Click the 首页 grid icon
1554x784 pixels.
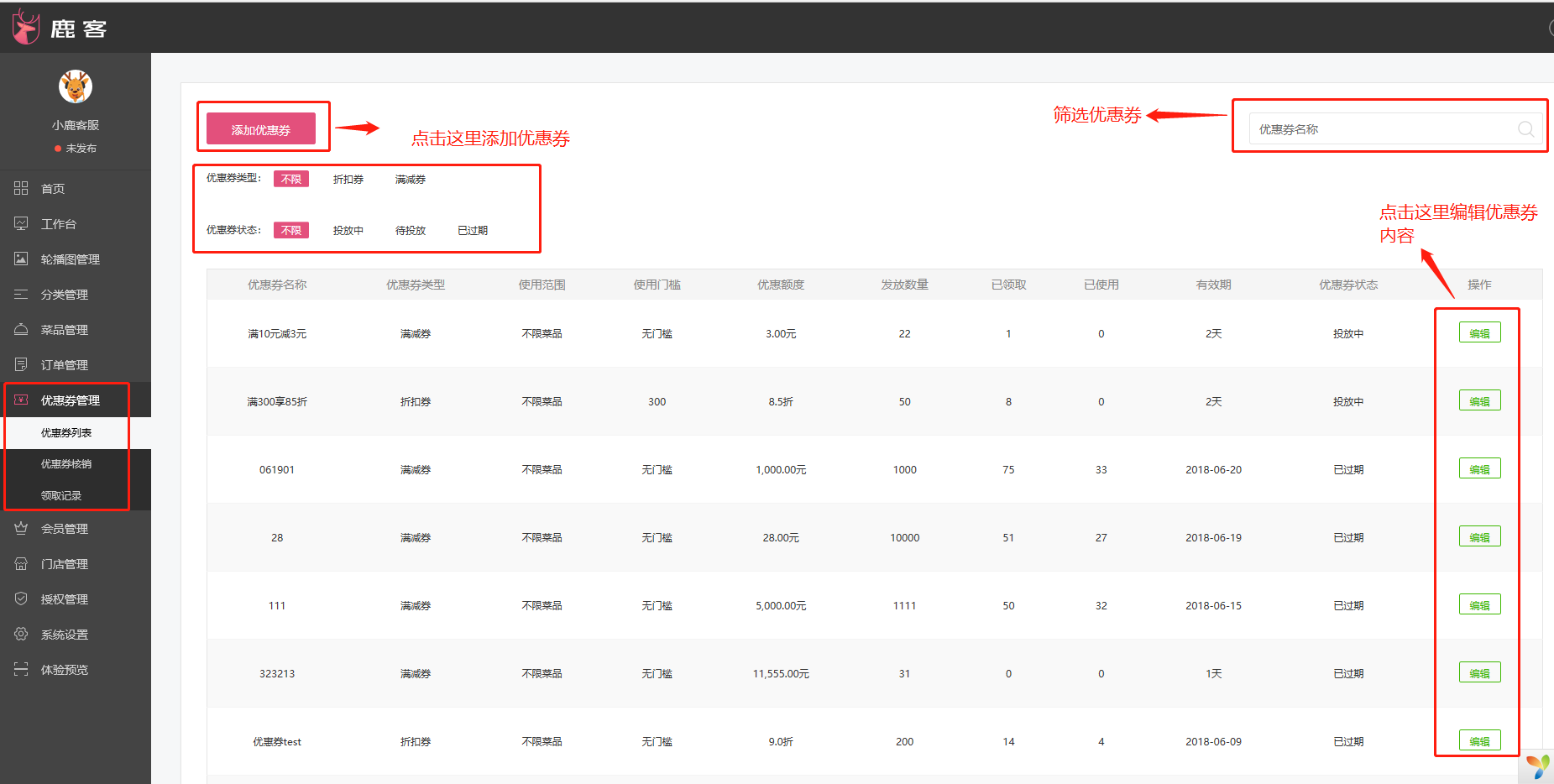[21, 188]
